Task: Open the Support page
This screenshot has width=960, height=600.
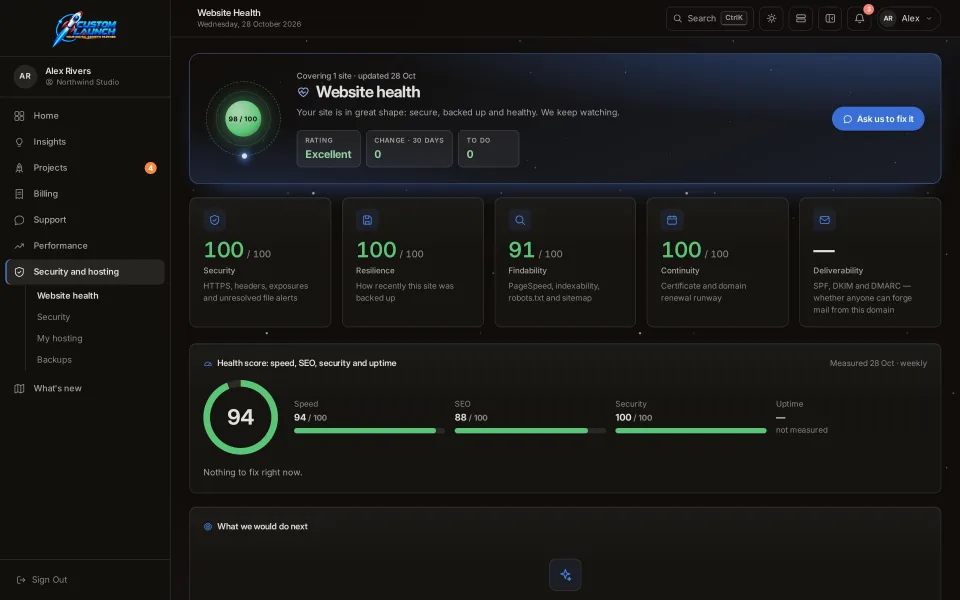Action: tap(85, 220)
